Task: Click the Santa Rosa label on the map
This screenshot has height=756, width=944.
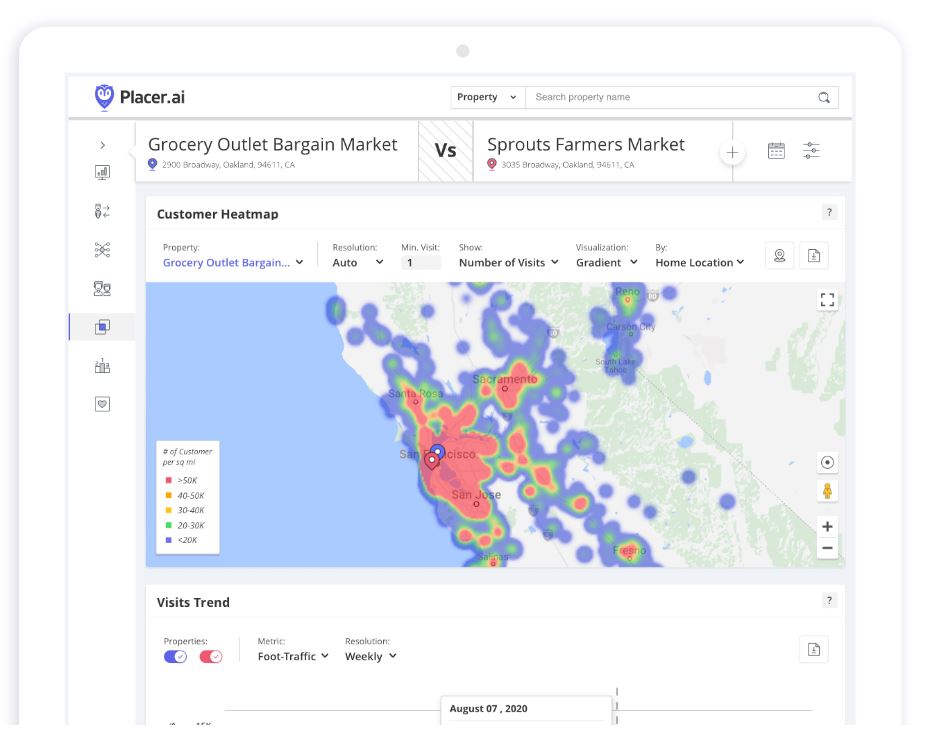Action: (x=415, y=394)
